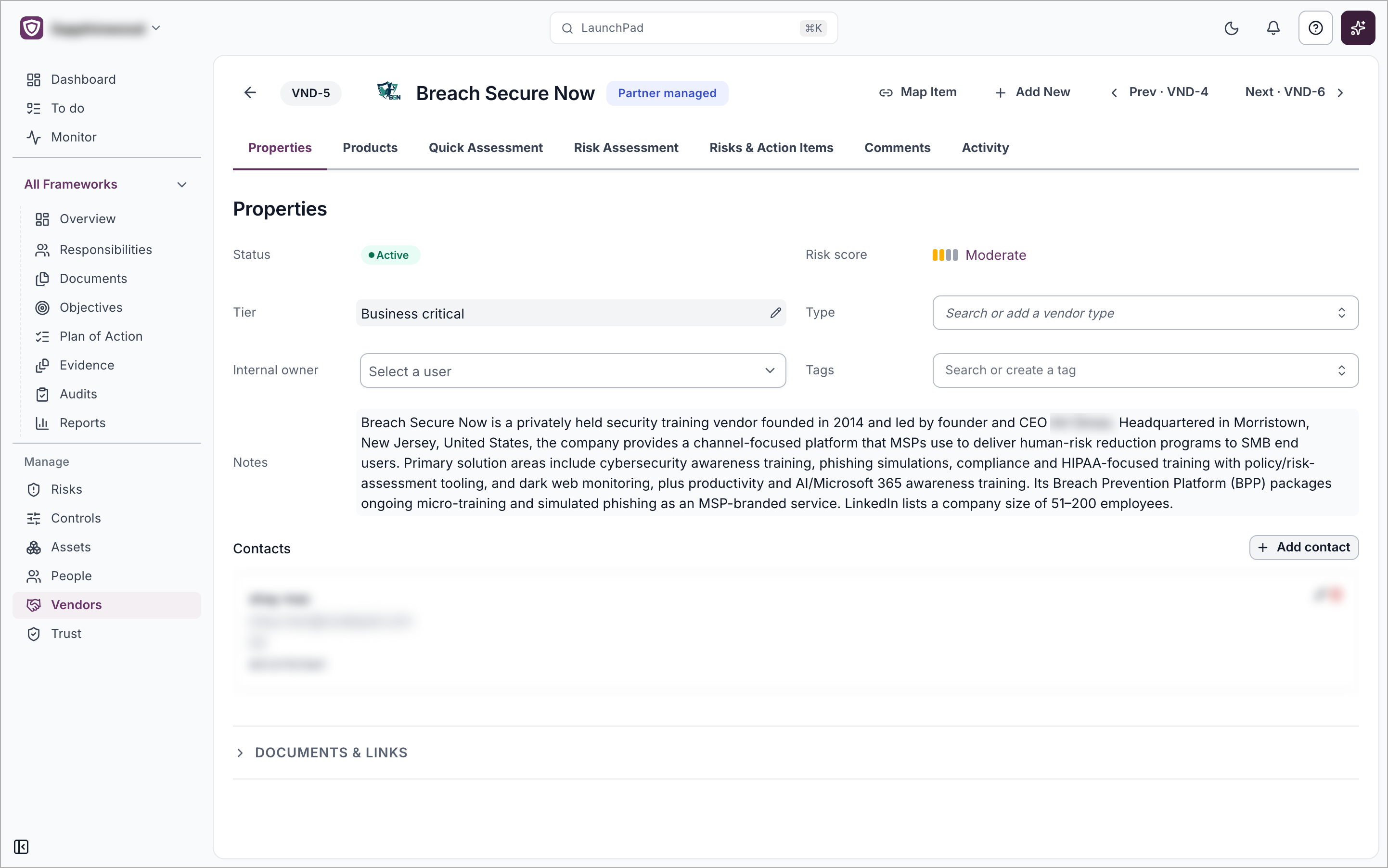The image size is (1388, 868).
Task: Click the Moderate risk score indicator
Action: 979,255
